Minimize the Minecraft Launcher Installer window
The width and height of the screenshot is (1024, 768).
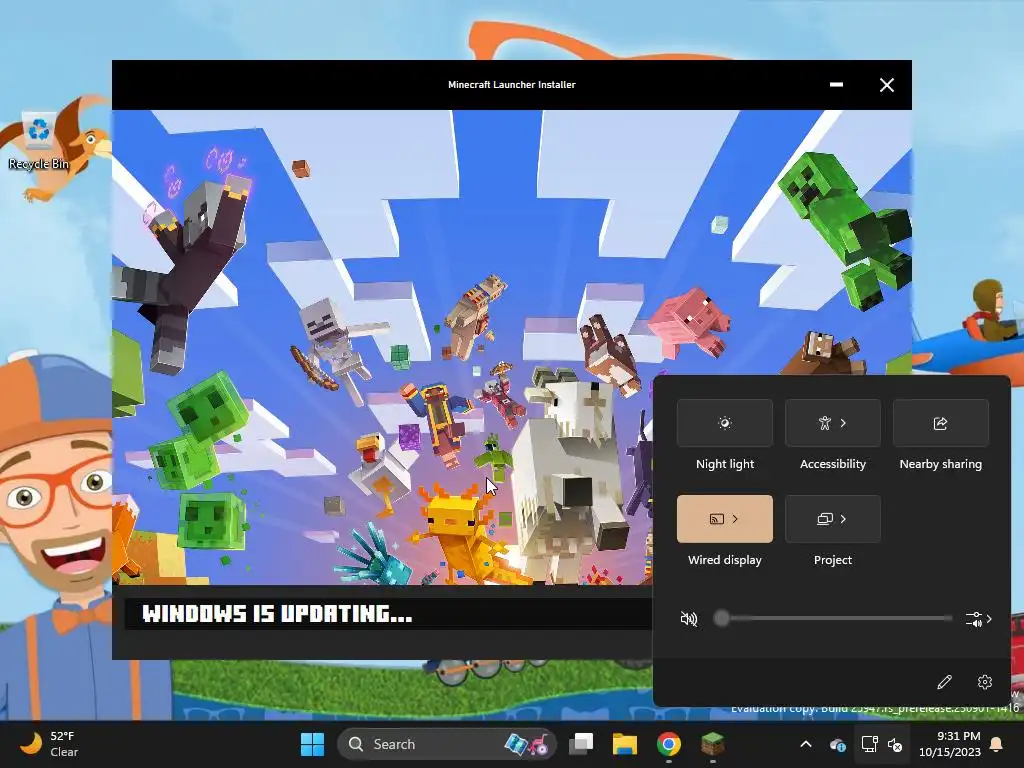pyautogui.click(x=836, y=84)
